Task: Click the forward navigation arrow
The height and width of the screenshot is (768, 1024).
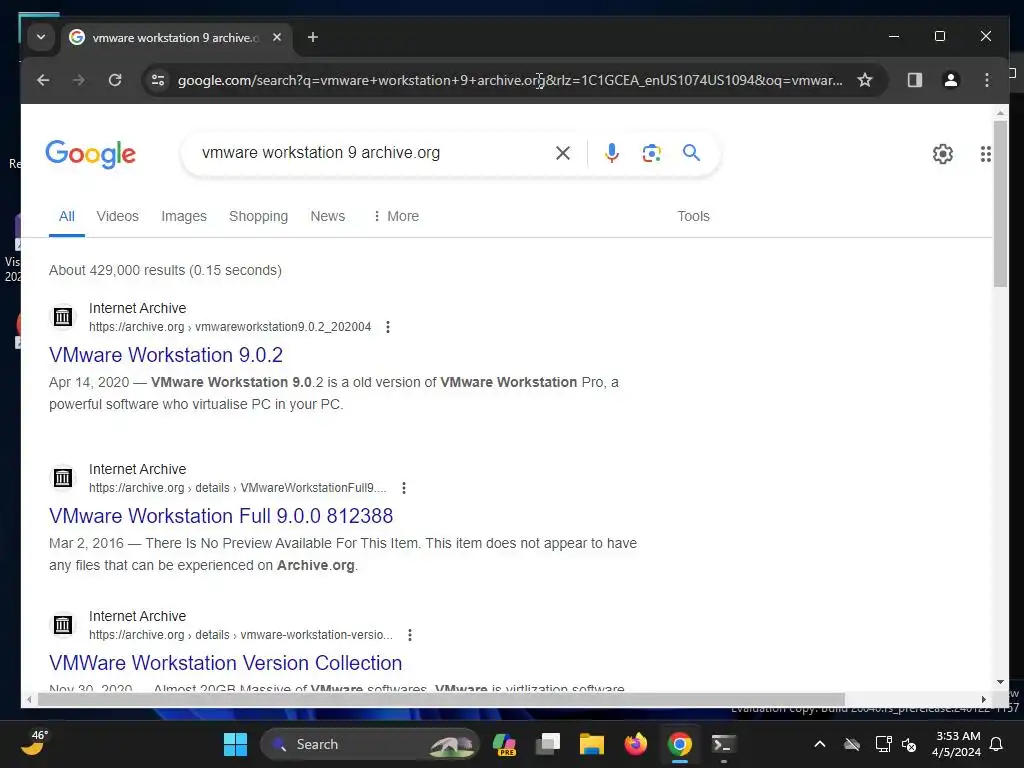Action: (x=79, y=80)
